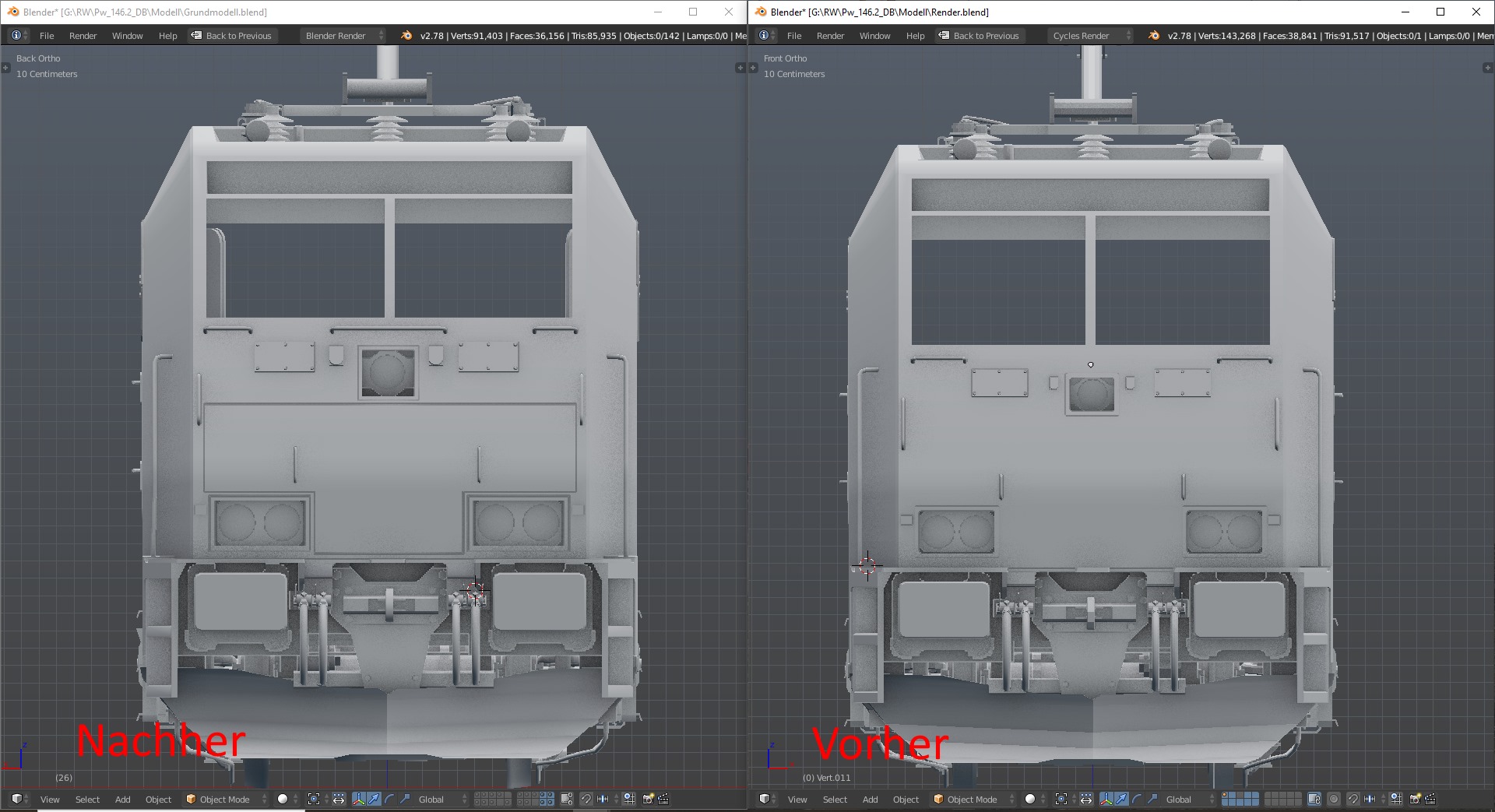Viewport: 1495px width, 812px height.
Task: Open File menu in Grundmodell window
Action: [x=47, y=36]
